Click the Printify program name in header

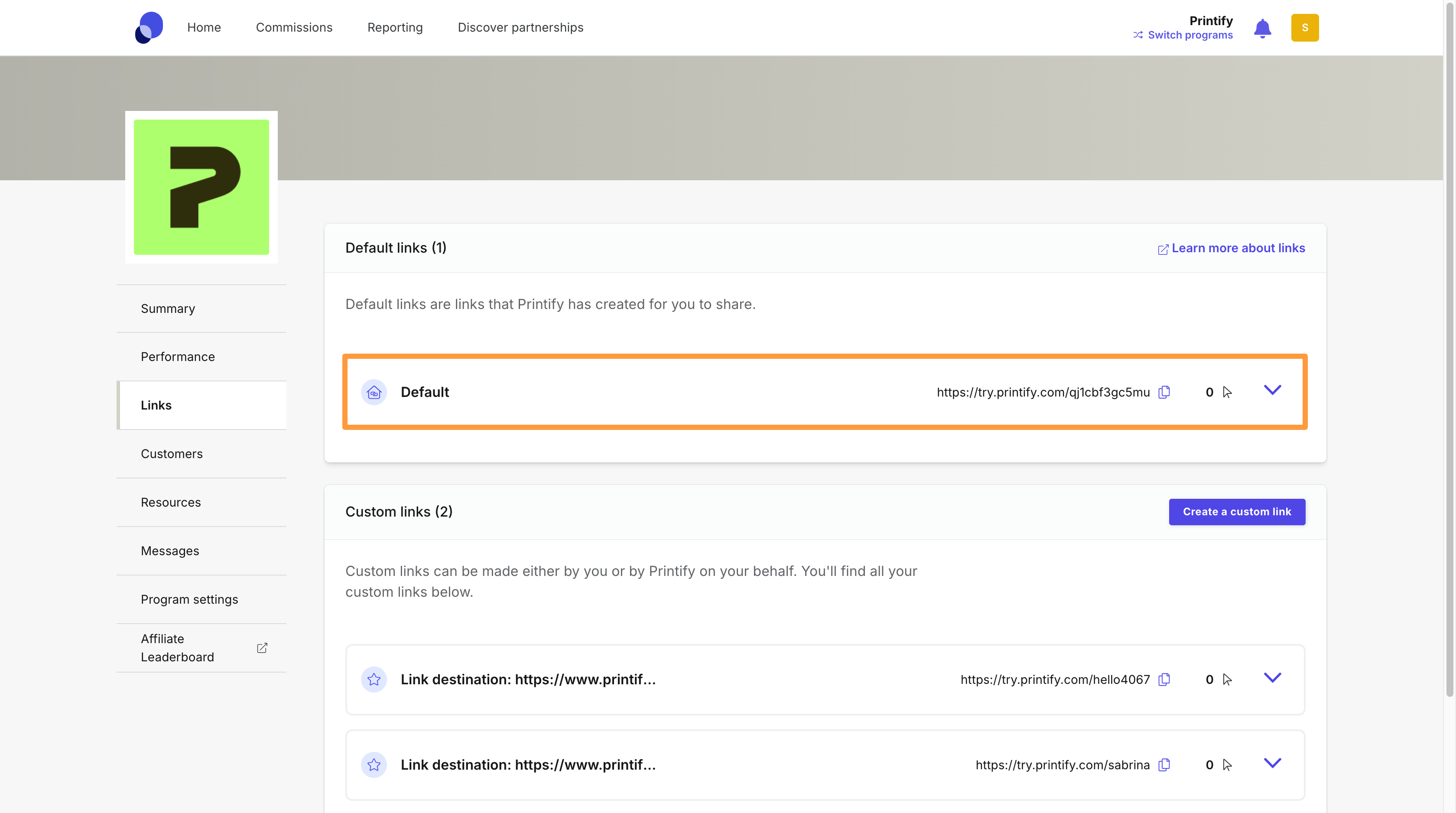[x=1211, y=21]
